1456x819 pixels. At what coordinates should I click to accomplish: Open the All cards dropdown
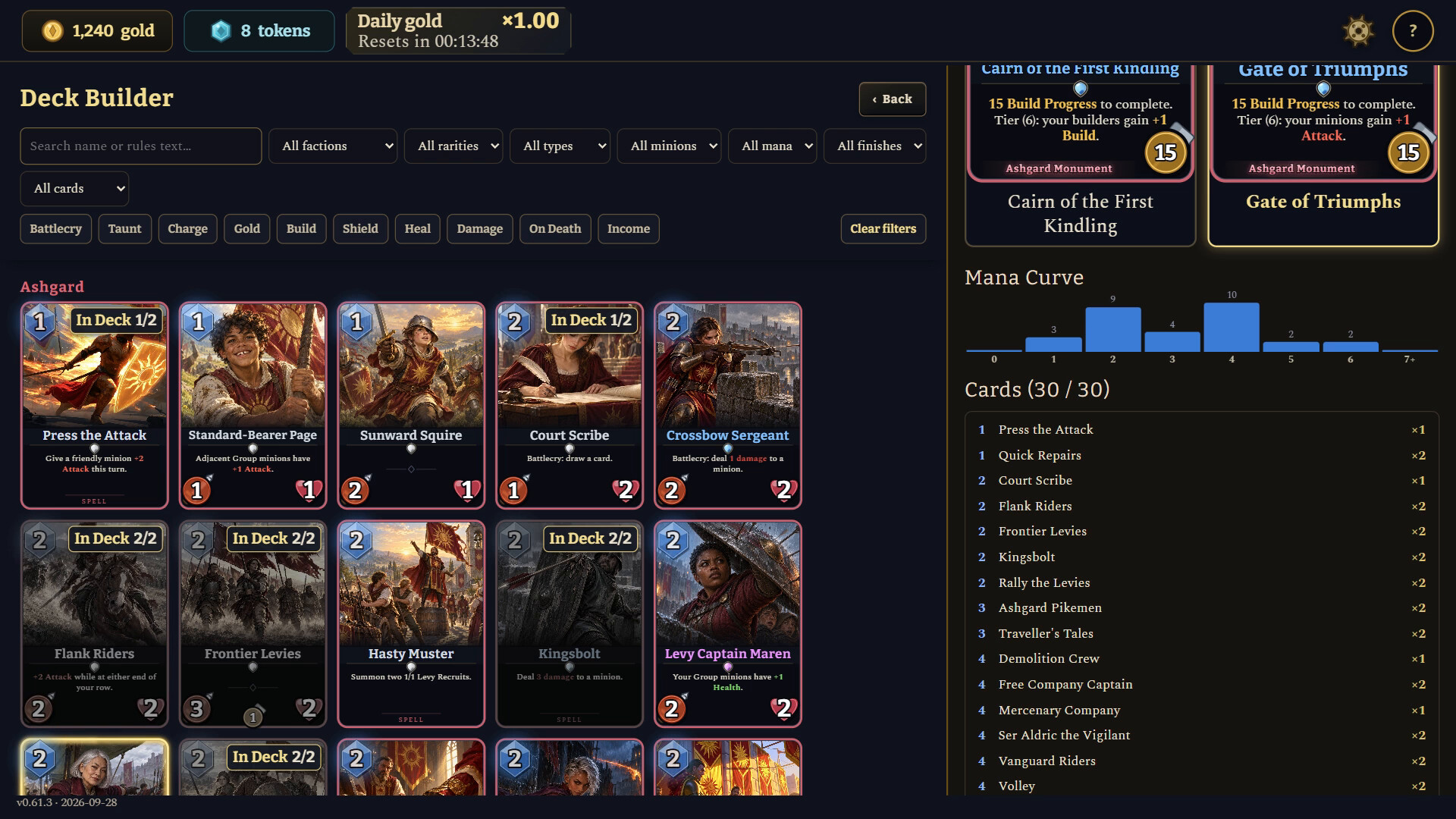click(74, 188)
